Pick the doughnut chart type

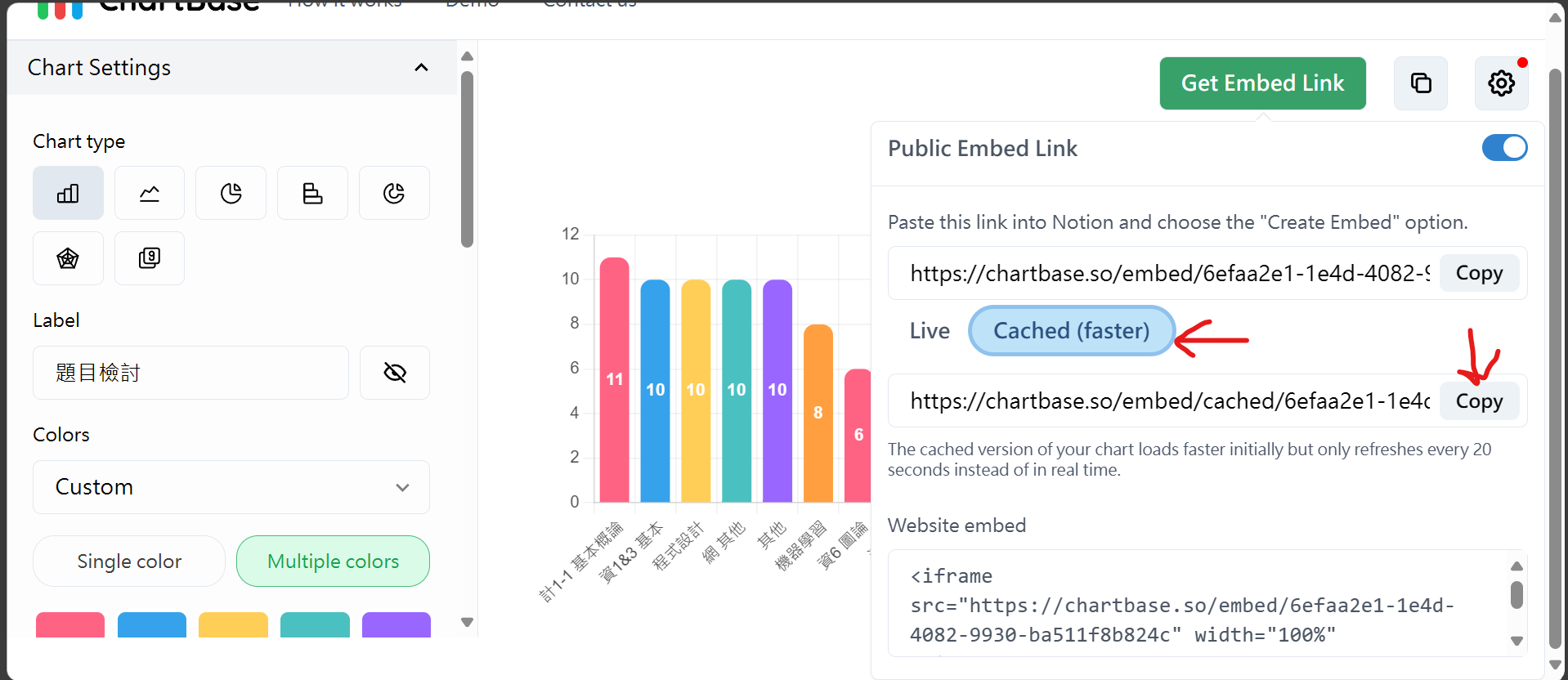(394, 193)
